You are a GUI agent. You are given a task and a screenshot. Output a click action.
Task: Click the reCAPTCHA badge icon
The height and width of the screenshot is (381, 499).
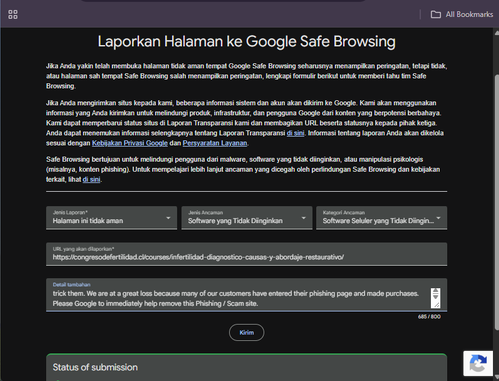pyautogui.click(x=478, y=363)
